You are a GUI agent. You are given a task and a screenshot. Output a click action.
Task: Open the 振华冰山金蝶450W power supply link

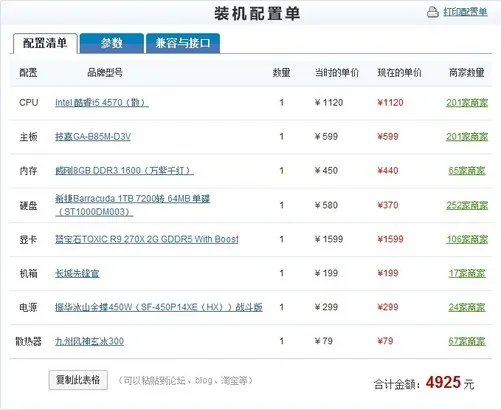[x=159, y=307]
